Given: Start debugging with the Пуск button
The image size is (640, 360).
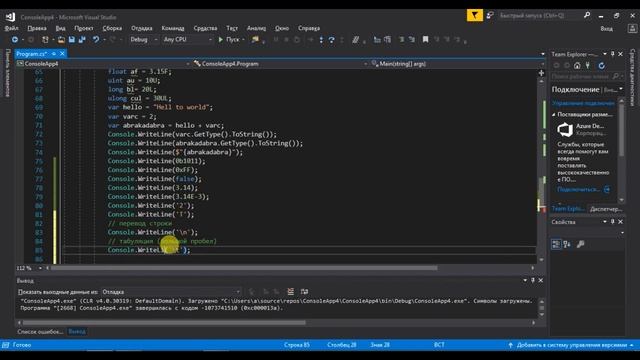Looking at the screenshot, I should (229, 40).
